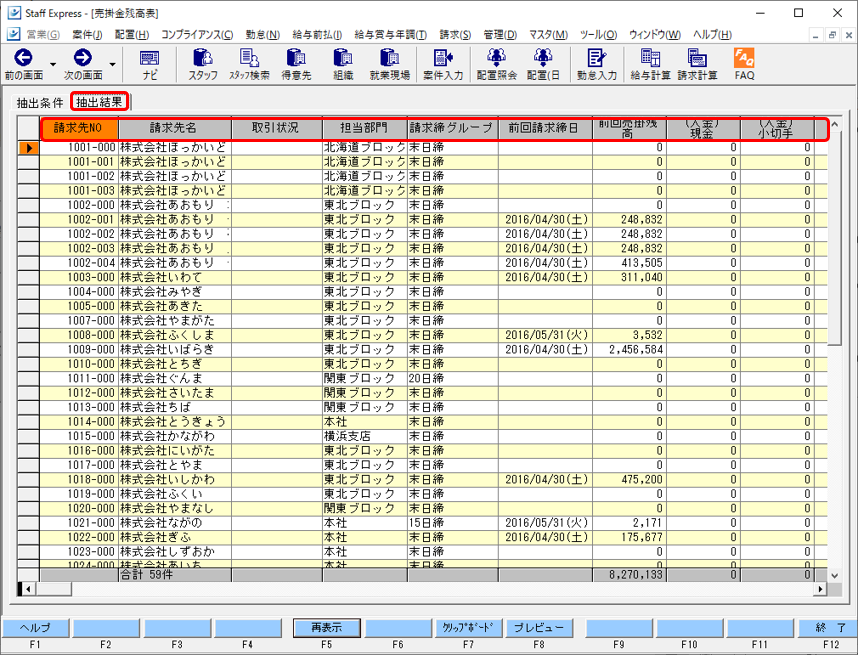Select the スタッフ検索 (staff search) icon
This screenshot has width=858, height=655.
pyautogui.click(x=251, y=67)
